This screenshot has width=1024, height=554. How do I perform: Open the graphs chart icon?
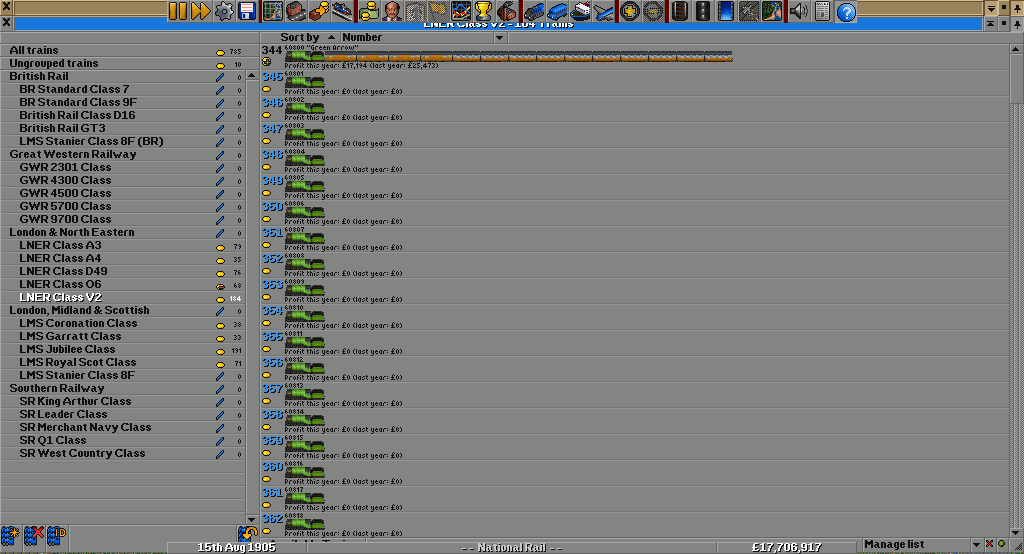point(461,11)
